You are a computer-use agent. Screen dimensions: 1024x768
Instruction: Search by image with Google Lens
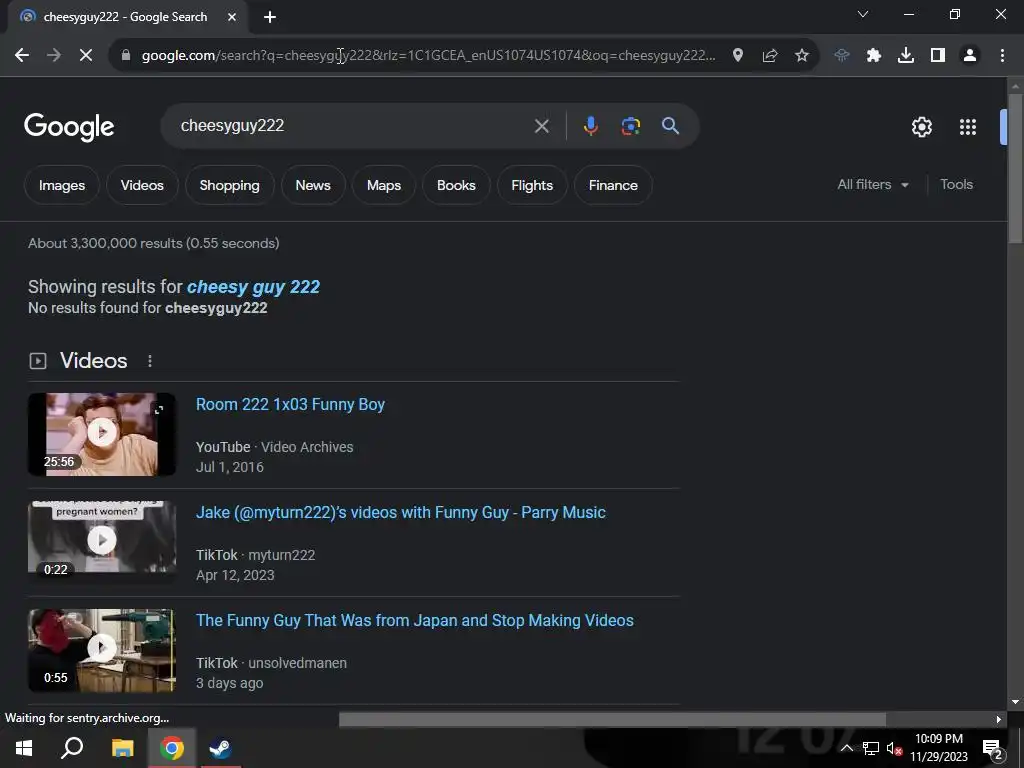(x=630, y=126)
